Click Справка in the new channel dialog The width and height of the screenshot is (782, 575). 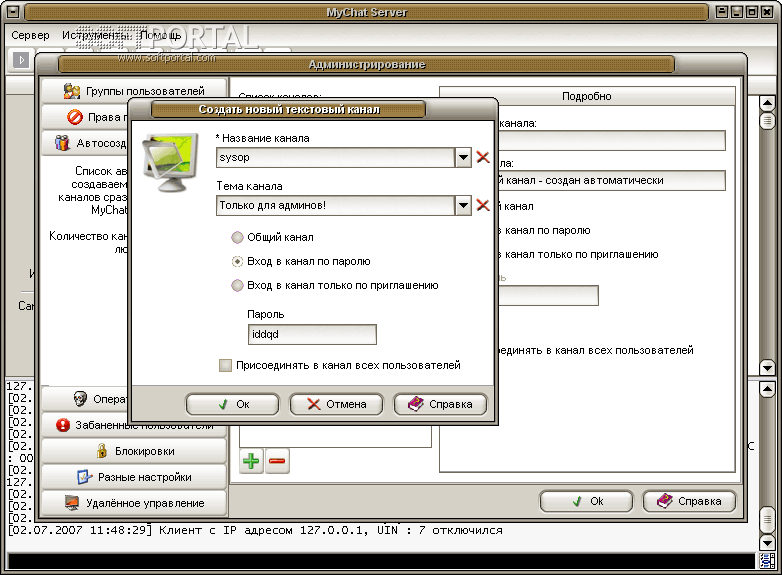pyautogui.click(x=440, y=404)
